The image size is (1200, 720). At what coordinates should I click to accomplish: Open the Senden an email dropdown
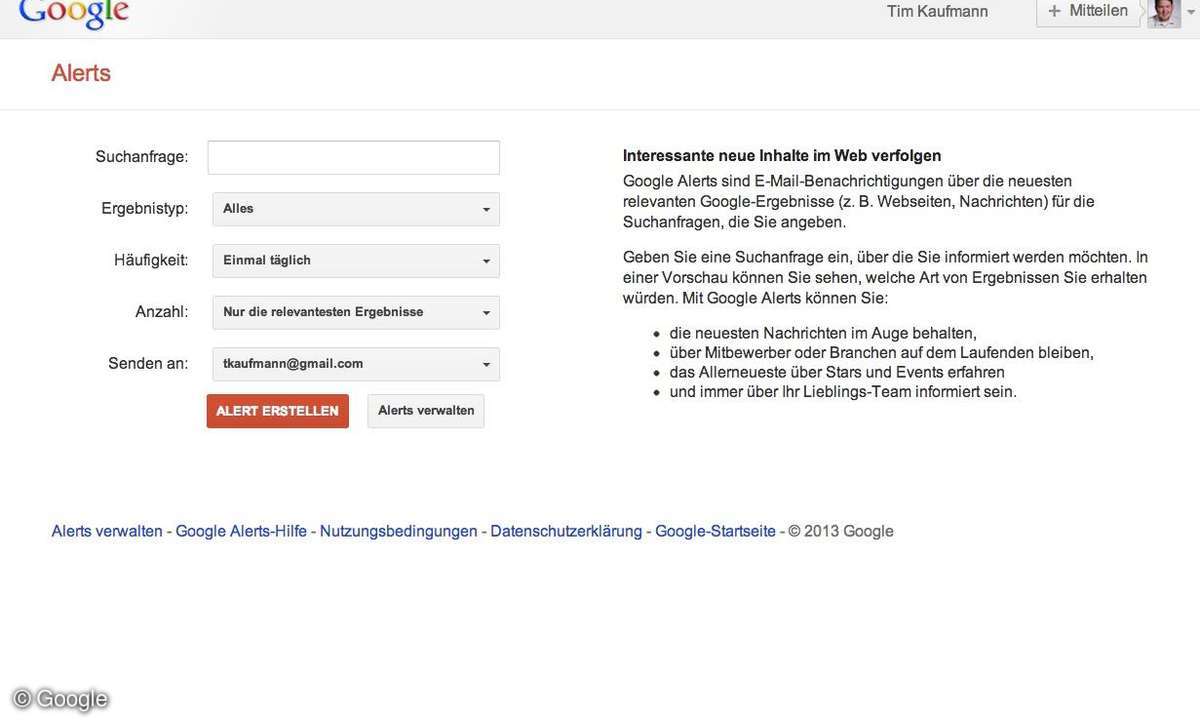click(356, 364)
